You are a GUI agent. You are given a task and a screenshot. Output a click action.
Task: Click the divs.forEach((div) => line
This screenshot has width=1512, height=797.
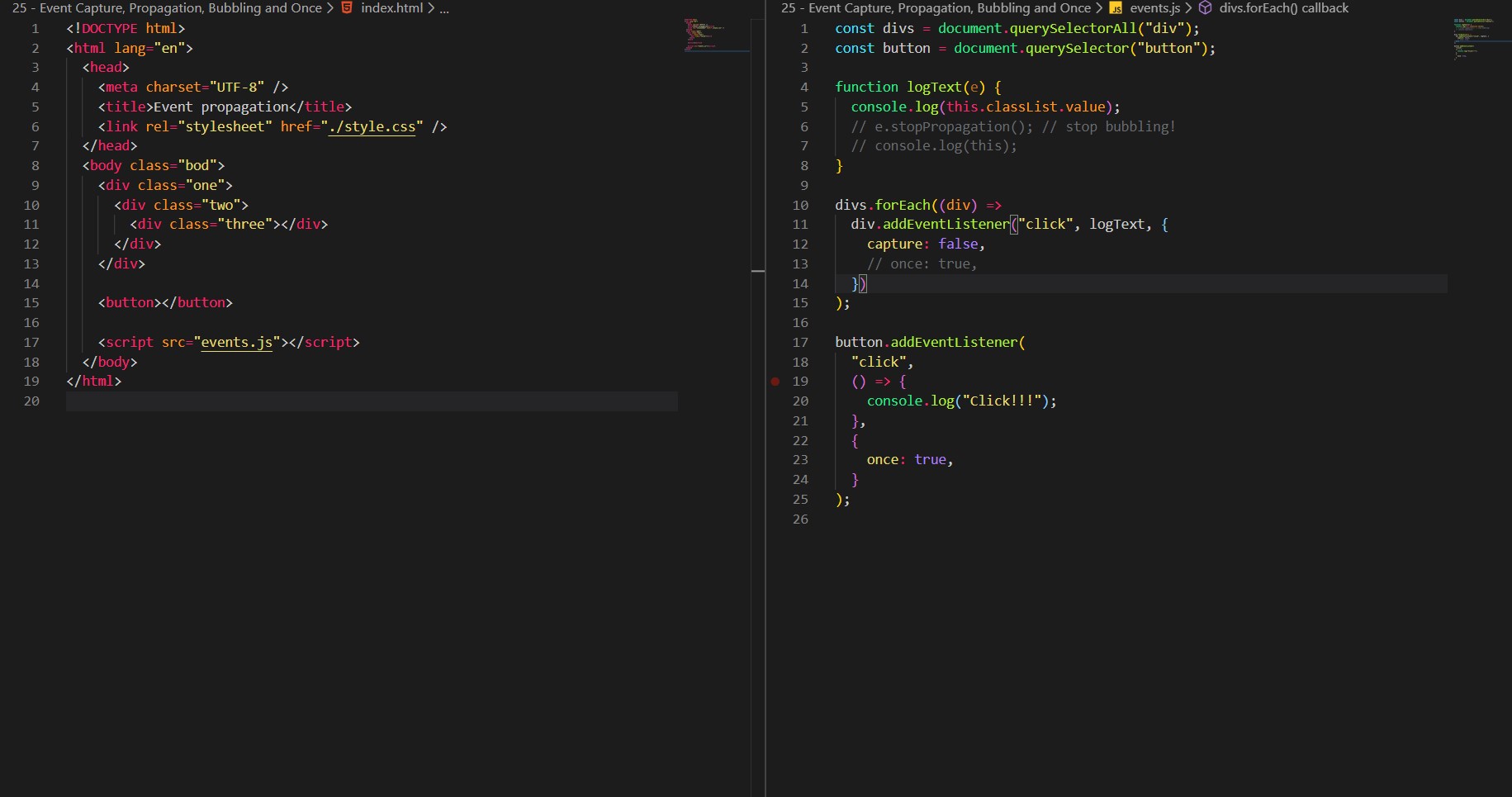pos(918,205)
